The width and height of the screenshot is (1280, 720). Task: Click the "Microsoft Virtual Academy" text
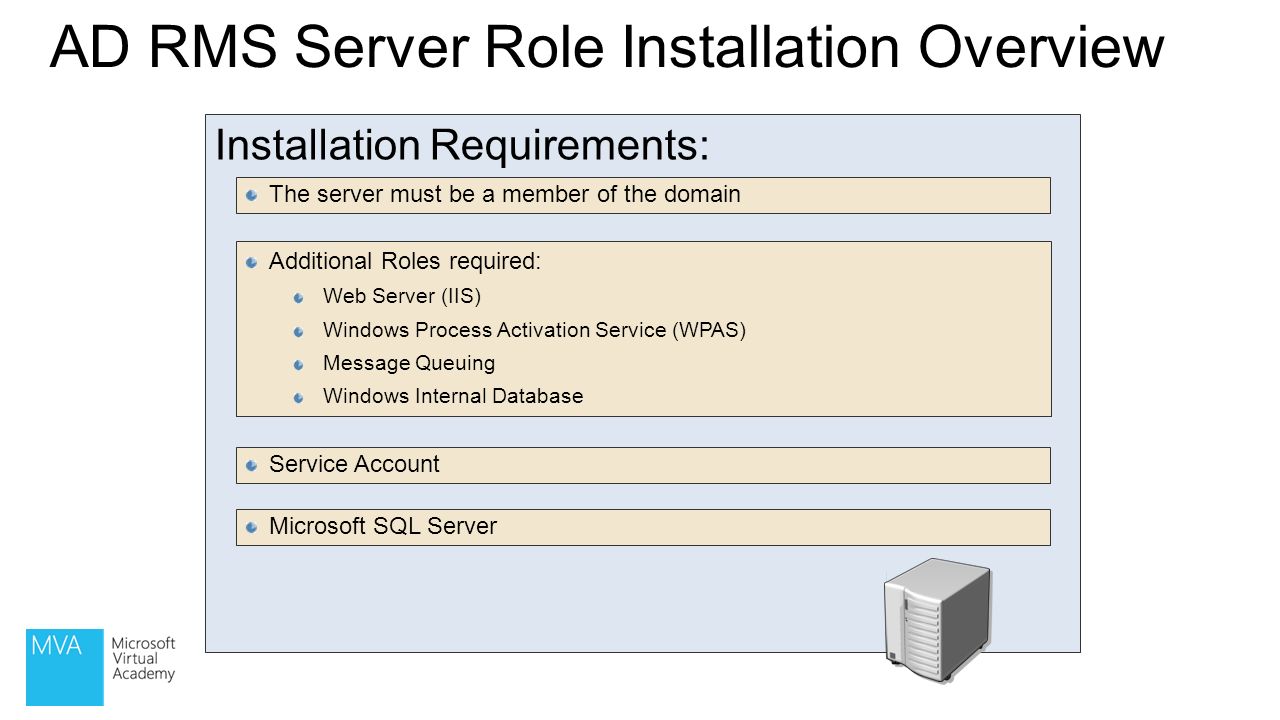click(x=143, y=659)
